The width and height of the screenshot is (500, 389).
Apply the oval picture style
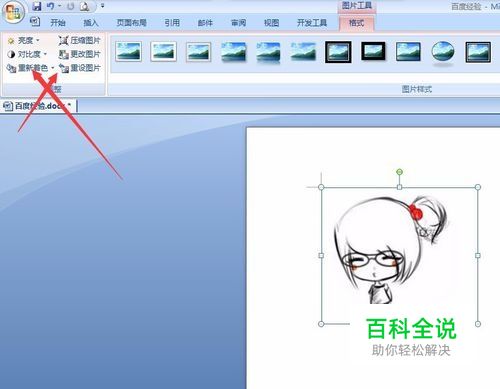tap(443, 53)
